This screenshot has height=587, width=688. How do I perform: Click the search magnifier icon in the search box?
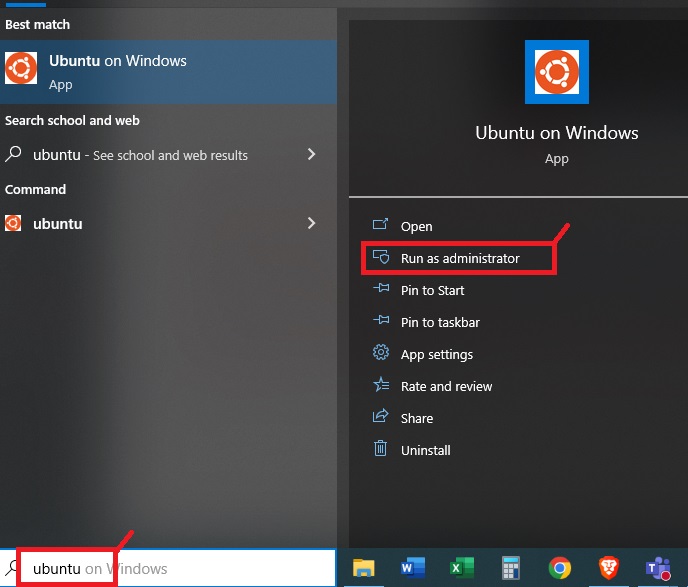[11, 567]
